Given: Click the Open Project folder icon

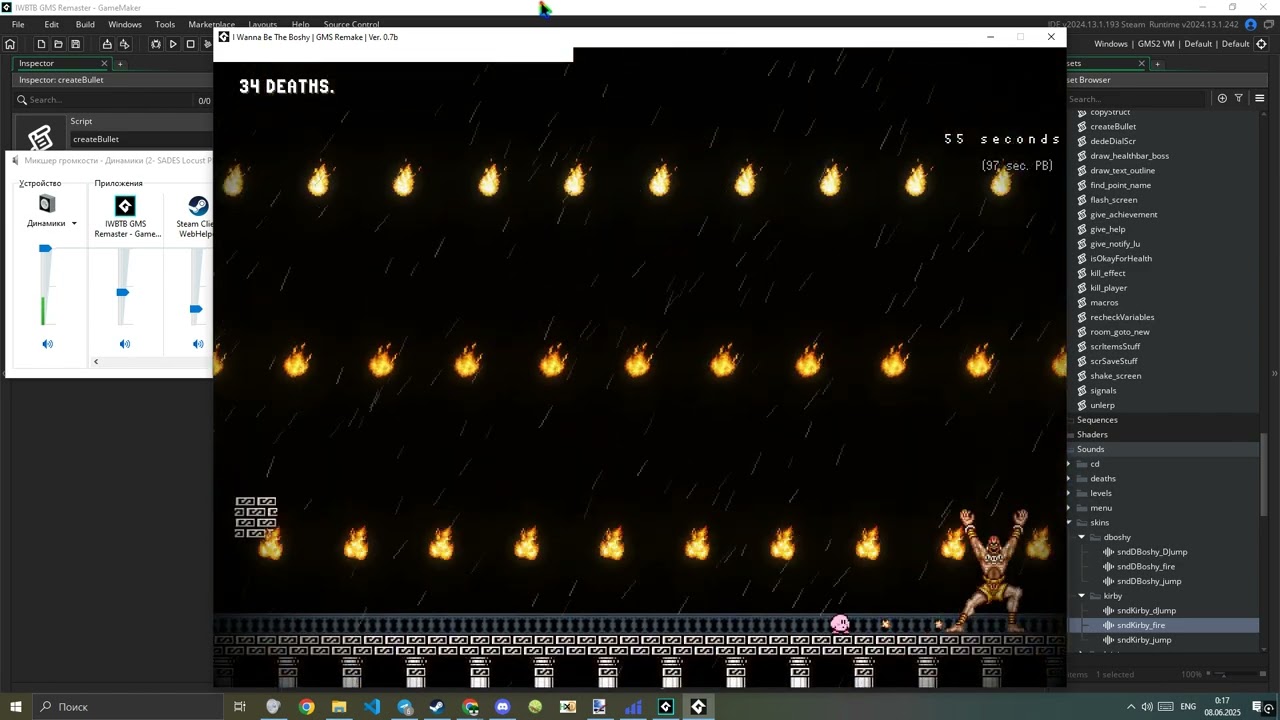Looking at the screenshot, I should pos(58,44).
